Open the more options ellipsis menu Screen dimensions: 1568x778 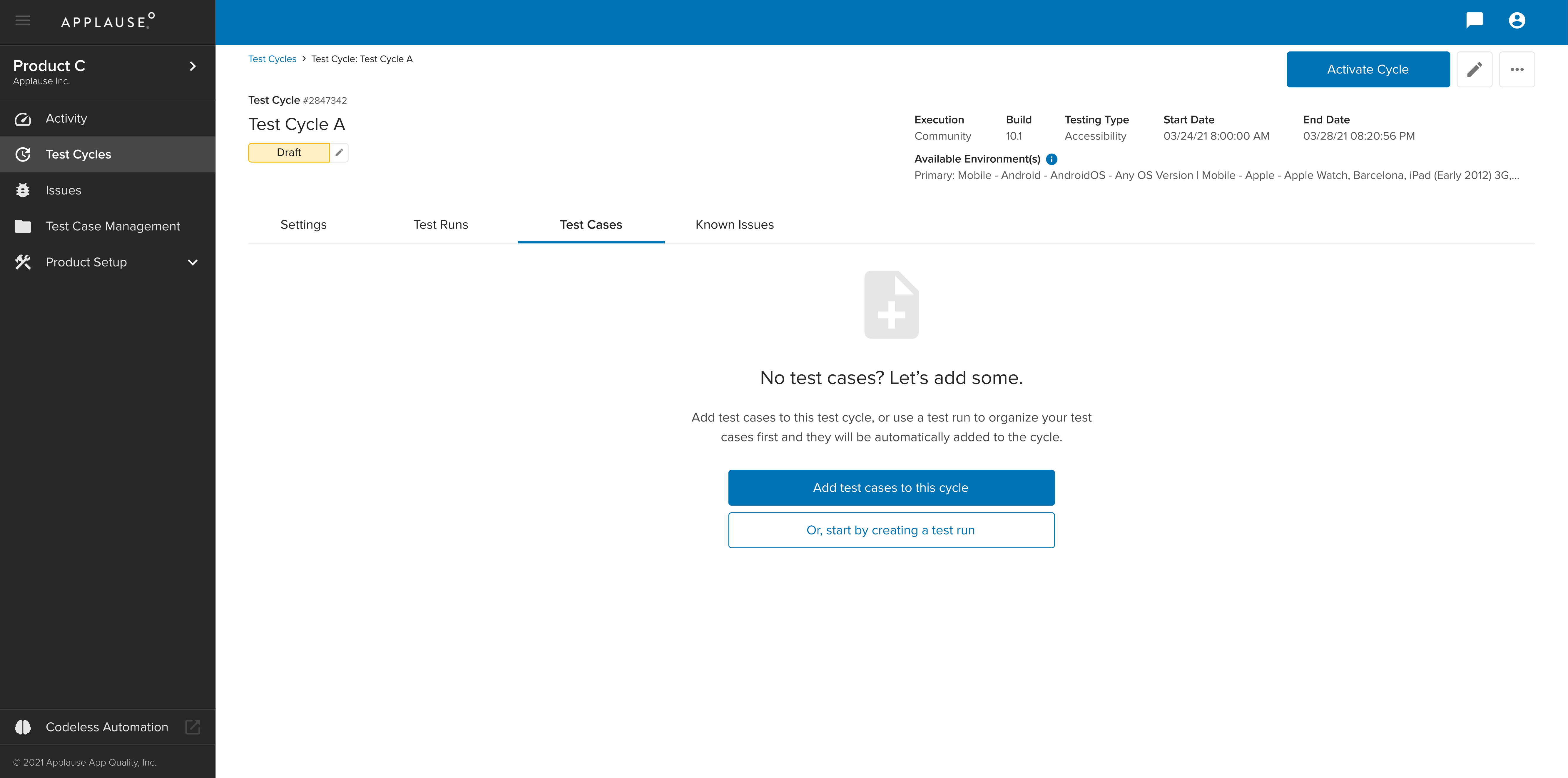(x=1517, y=69)
